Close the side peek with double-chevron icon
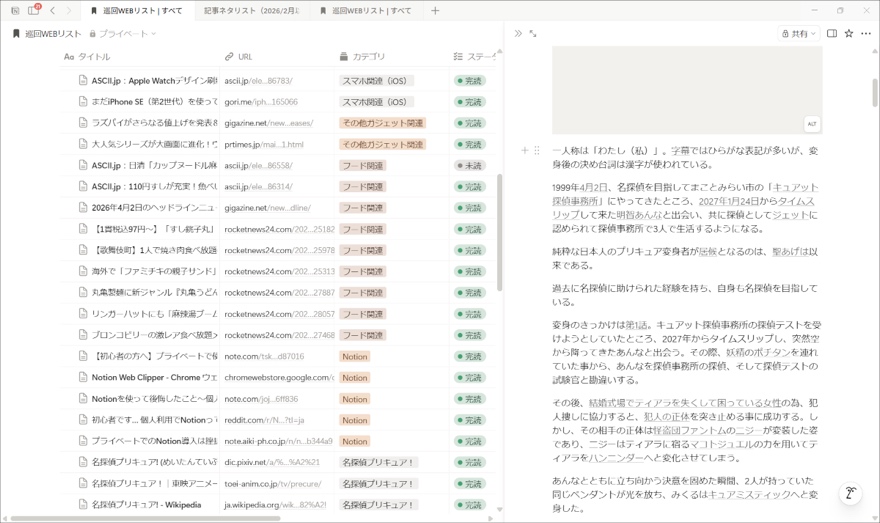Viewport: 880px width, 523px height. tap(518, 34)
